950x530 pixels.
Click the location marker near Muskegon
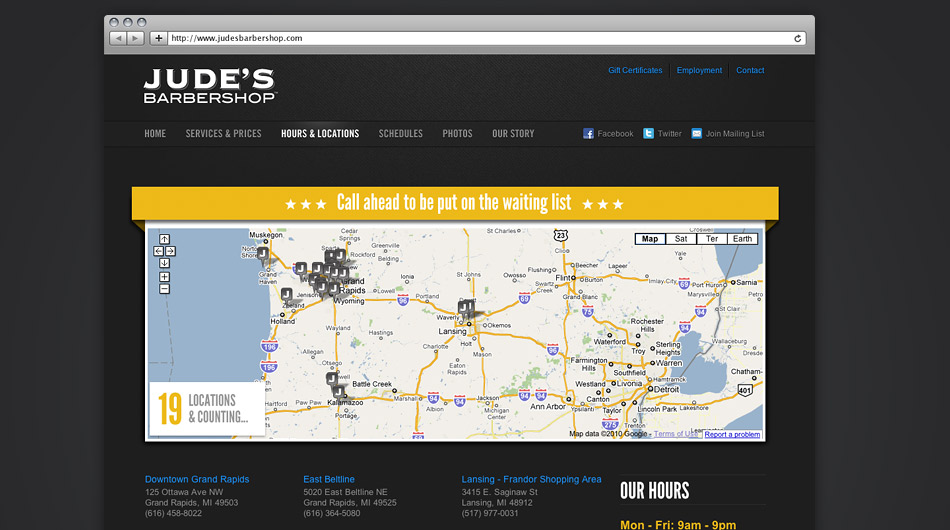point(263,254)
